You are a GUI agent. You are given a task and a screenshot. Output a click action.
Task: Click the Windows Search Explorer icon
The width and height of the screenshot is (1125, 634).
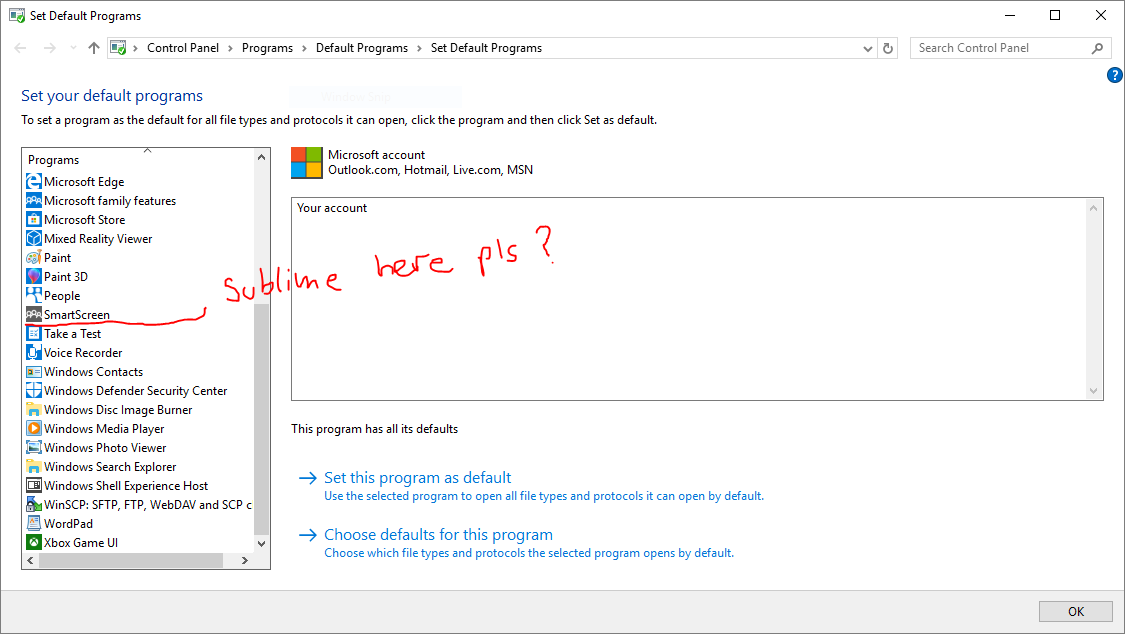coord(34,467)
